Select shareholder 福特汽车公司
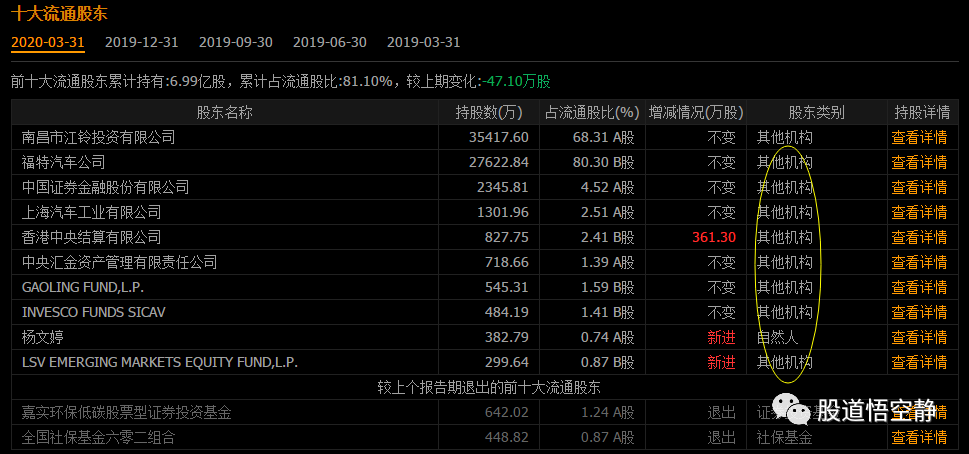The image size is (969, 454). tap(63, 162)
